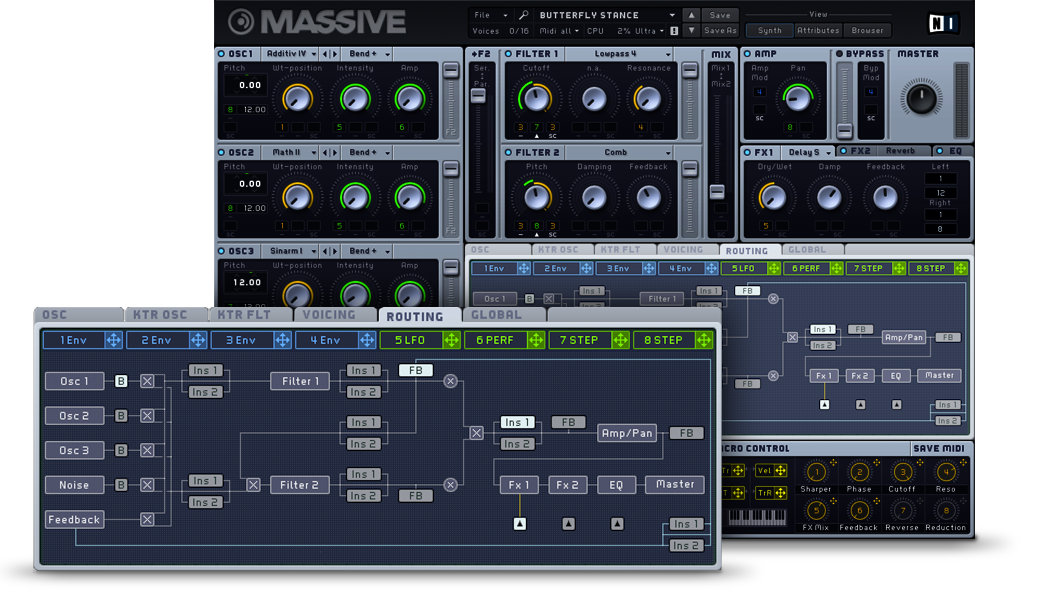The image size is (1040, 600).
Task: Select next OSC1 wavetable with right arrow
Action: [334, 54]
